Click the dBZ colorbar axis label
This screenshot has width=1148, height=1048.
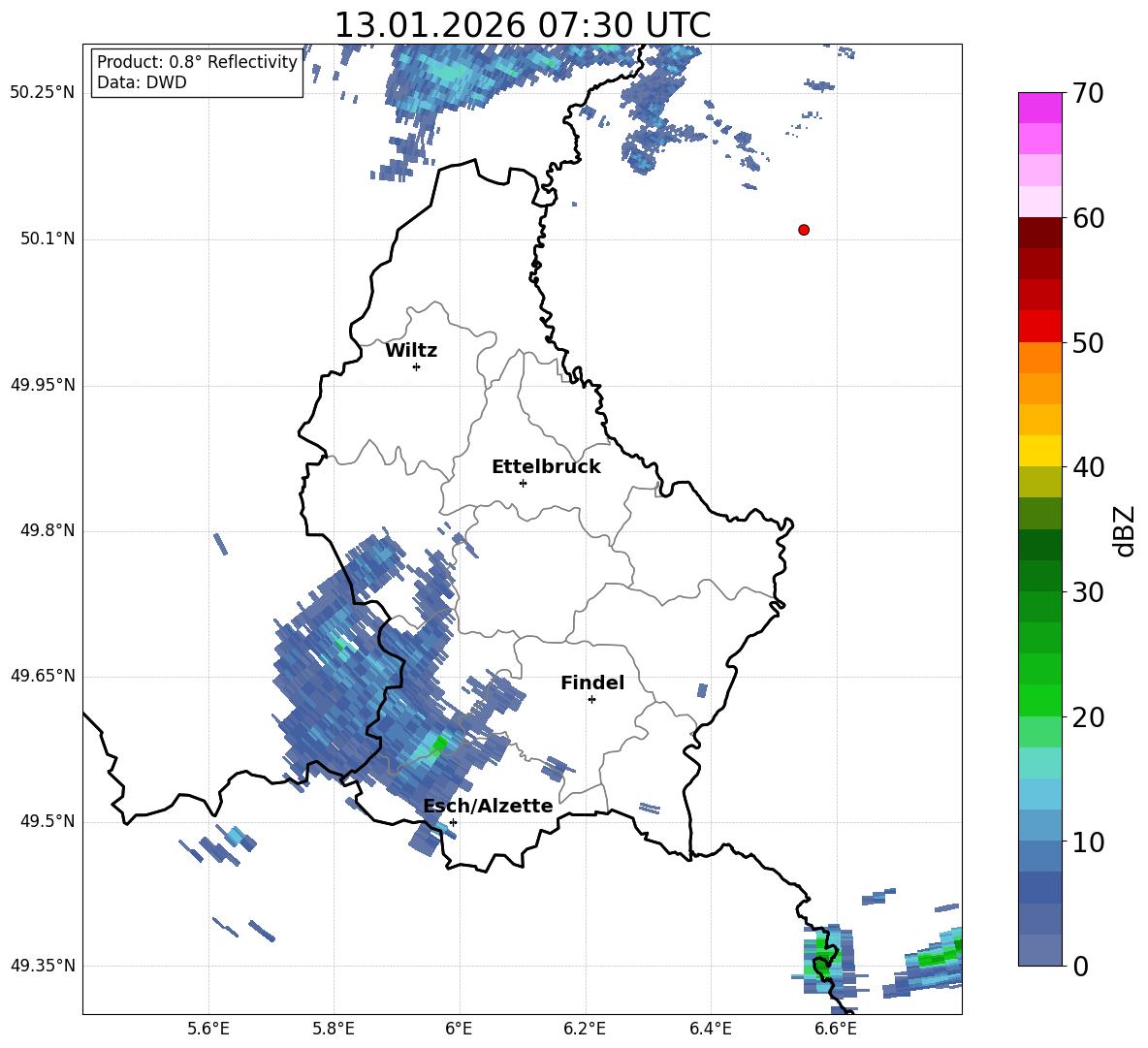tap(1126, 530)
